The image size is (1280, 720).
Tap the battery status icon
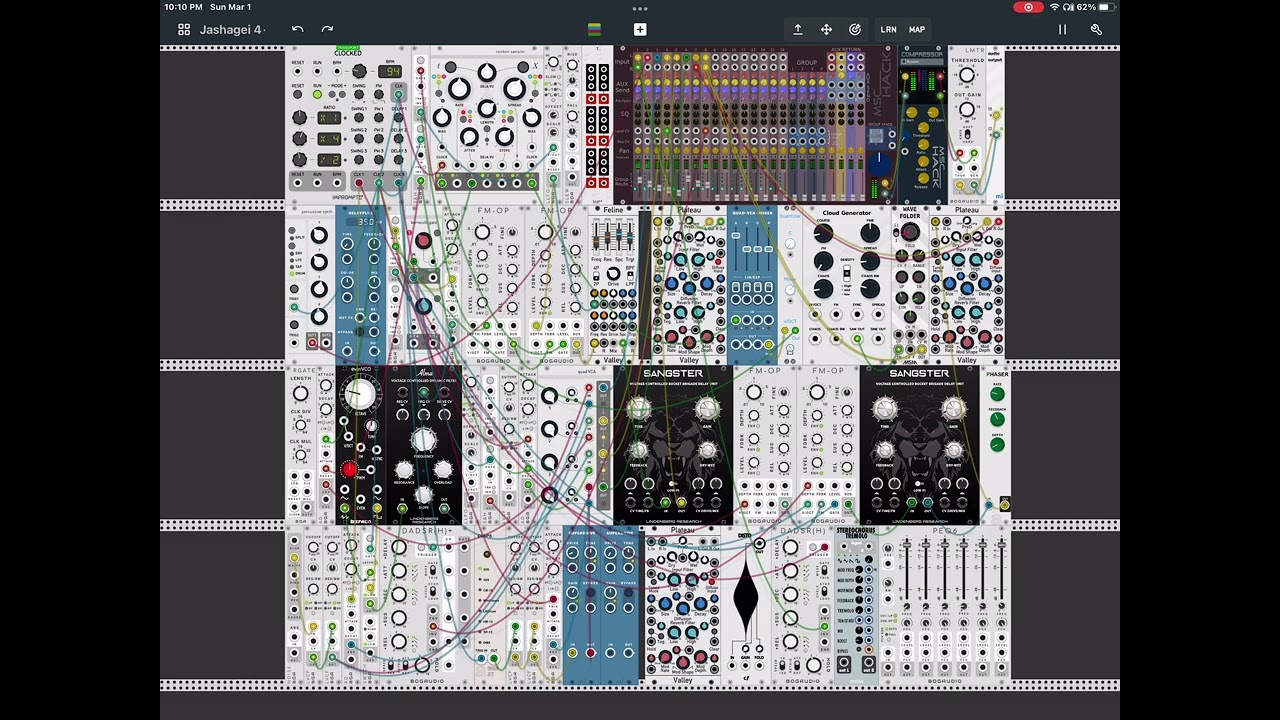click(1107, 7)
